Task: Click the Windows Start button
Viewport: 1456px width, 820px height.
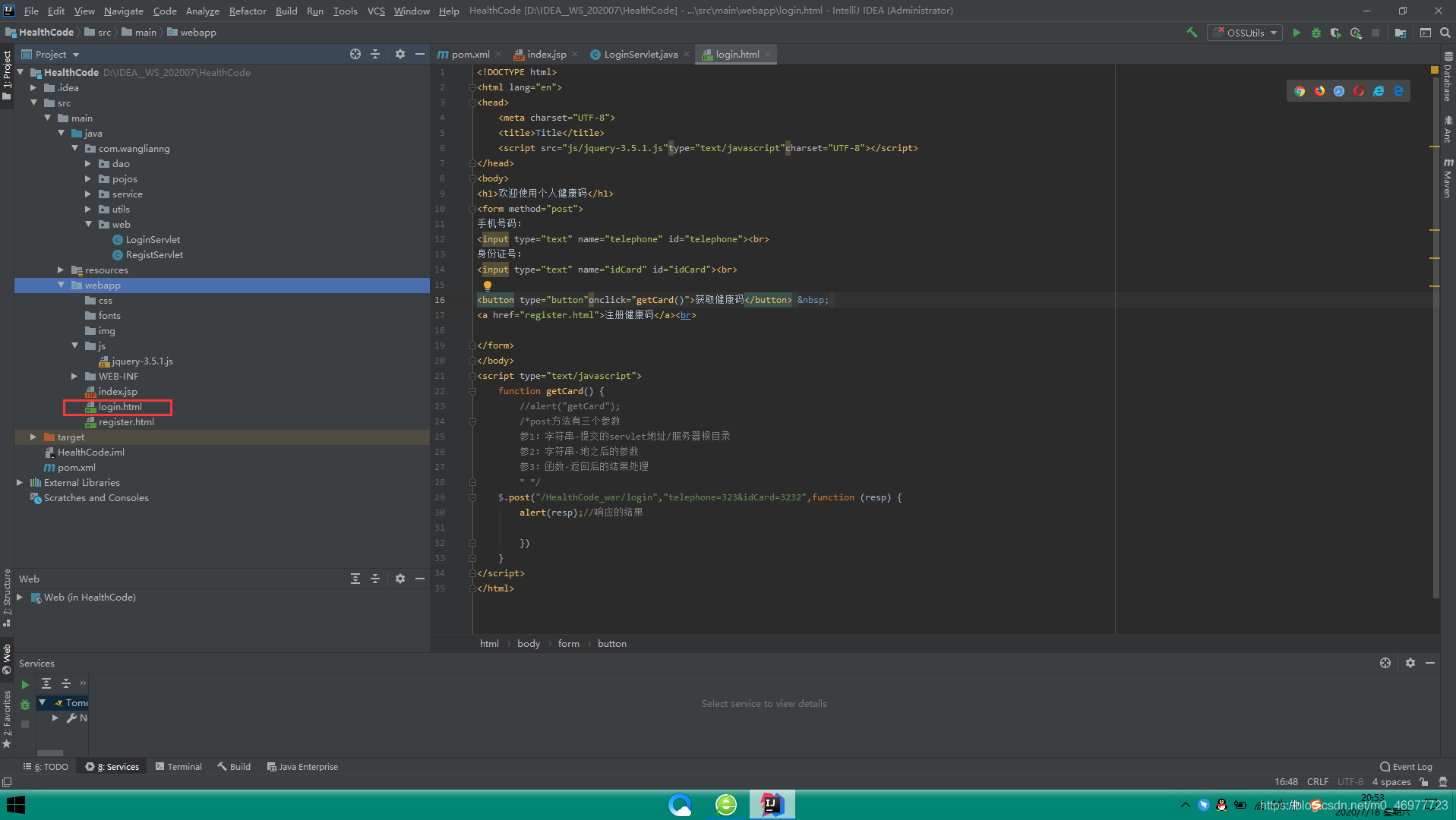Action: click(x=15, y=805)
